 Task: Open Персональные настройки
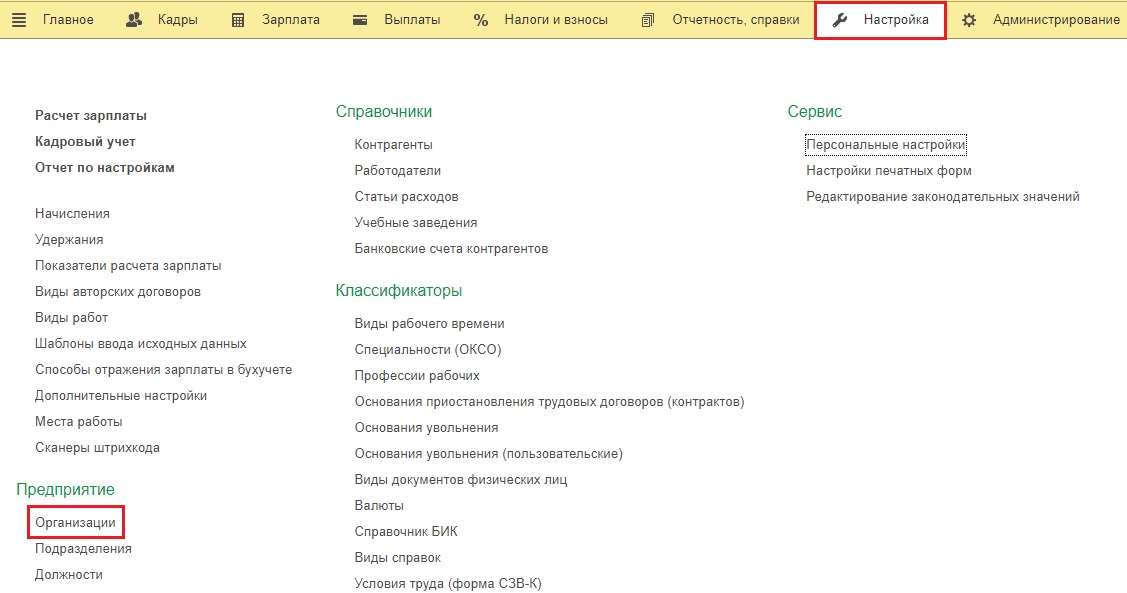(886, 144)
